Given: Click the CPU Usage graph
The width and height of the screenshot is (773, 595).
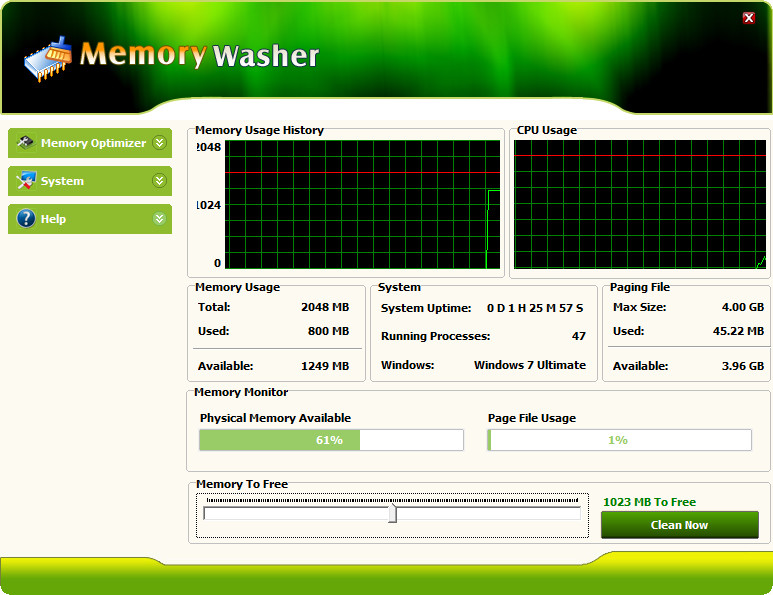Looking at the screenshot, I should click(x=640, y=205).
